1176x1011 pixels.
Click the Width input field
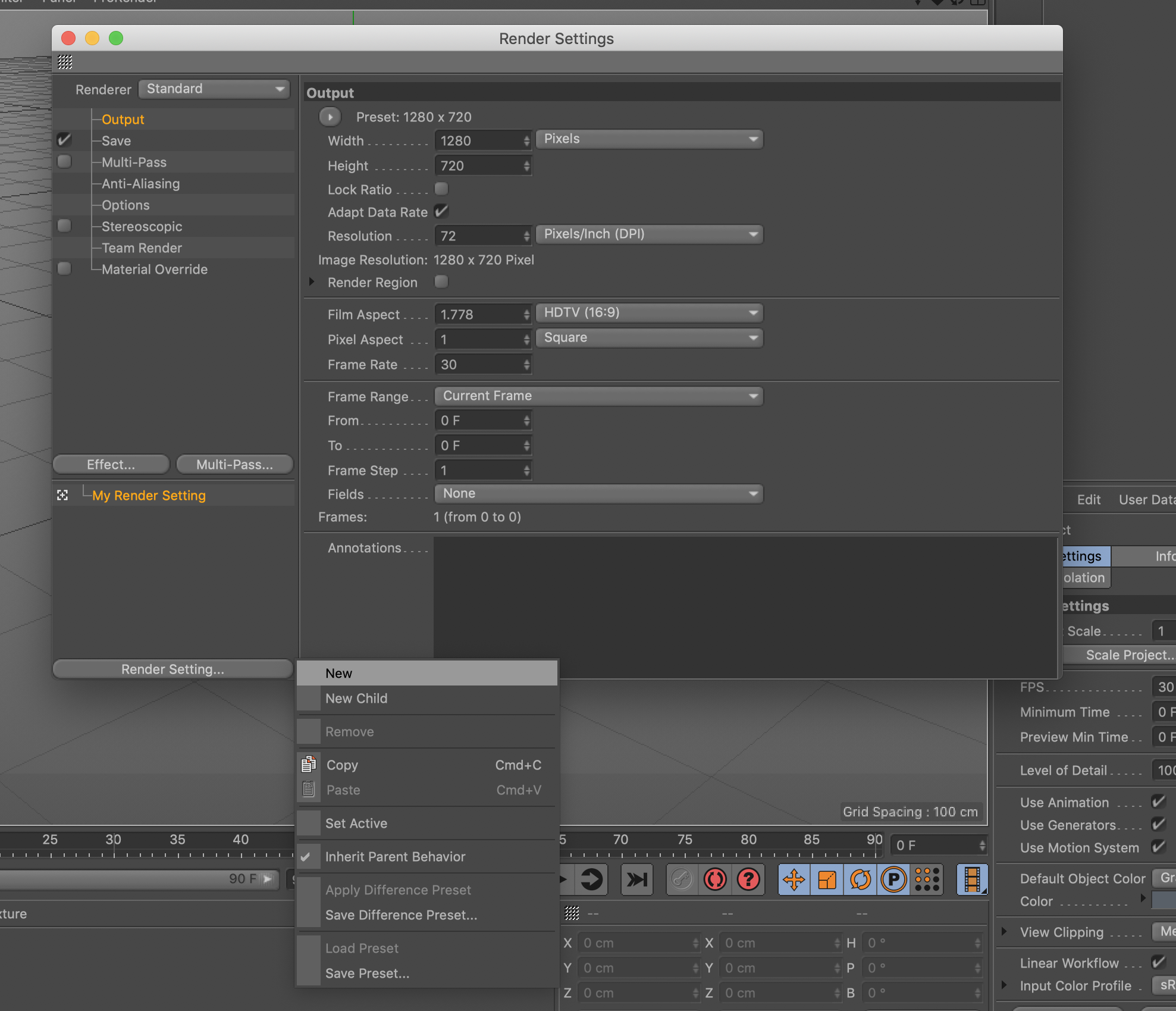479,141
